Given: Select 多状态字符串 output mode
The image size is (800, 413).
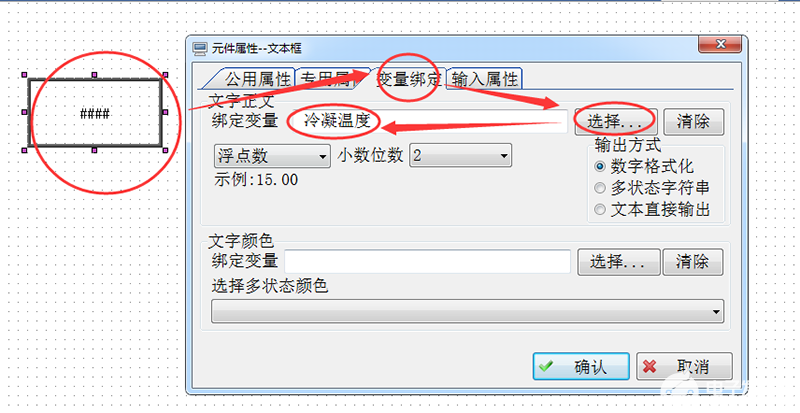Looking at the screenshot, I should click(x=600, y=188).
